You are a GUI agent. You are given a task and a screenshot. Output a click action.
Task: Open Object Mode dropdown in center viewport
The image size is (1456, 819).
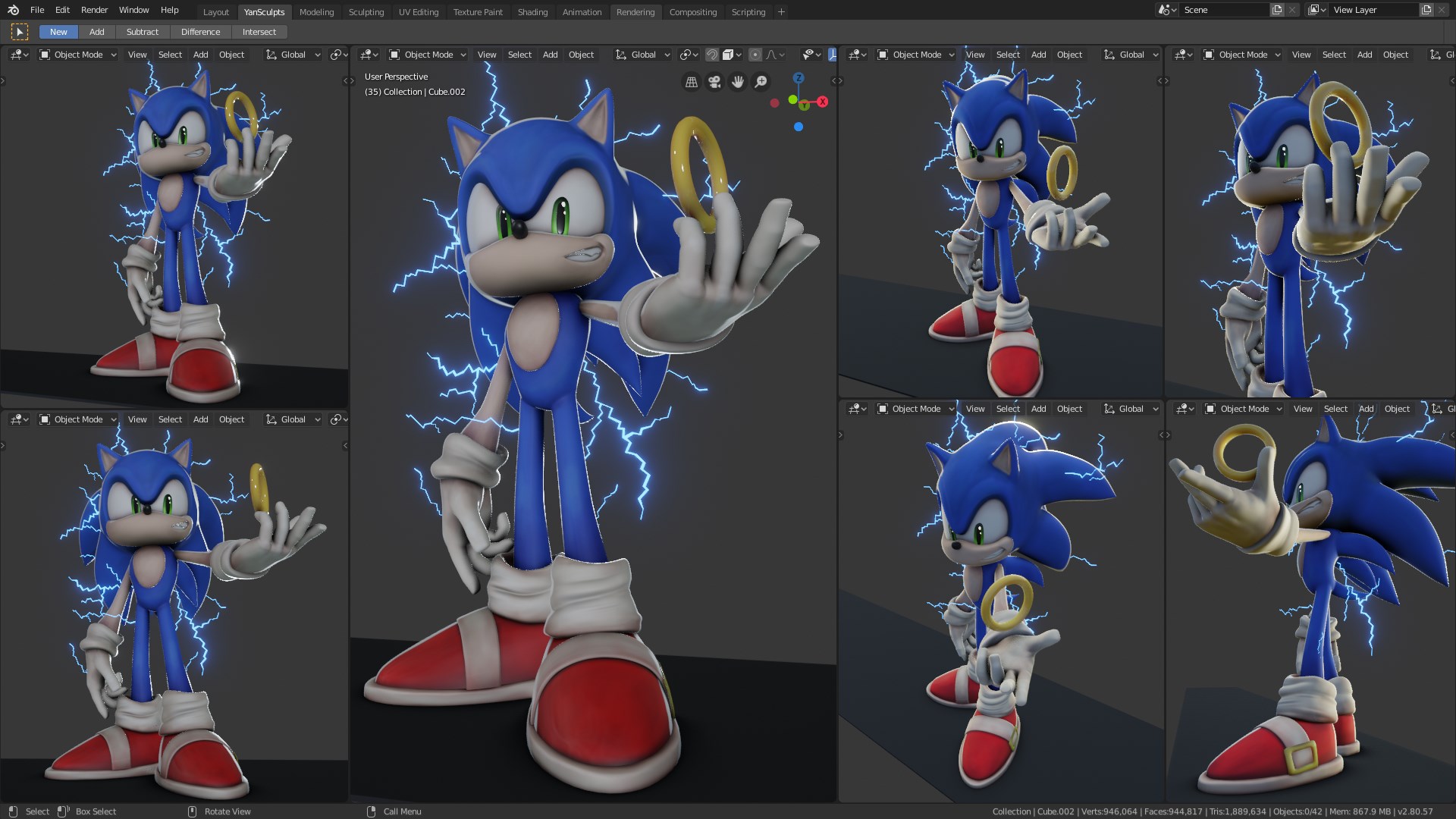(x=427, y=55)
